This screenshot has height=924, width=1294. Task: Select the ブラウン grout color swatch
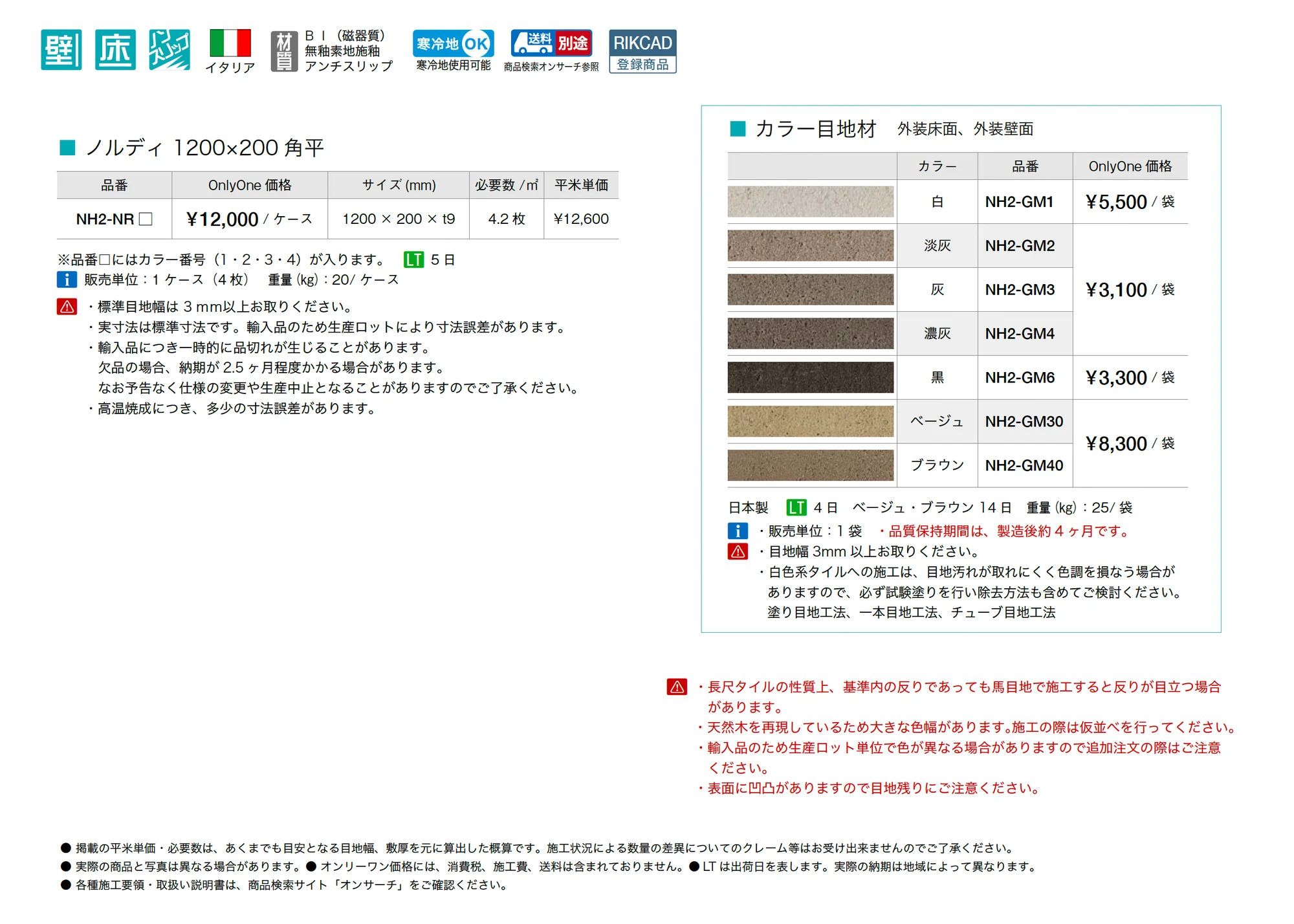810,466
